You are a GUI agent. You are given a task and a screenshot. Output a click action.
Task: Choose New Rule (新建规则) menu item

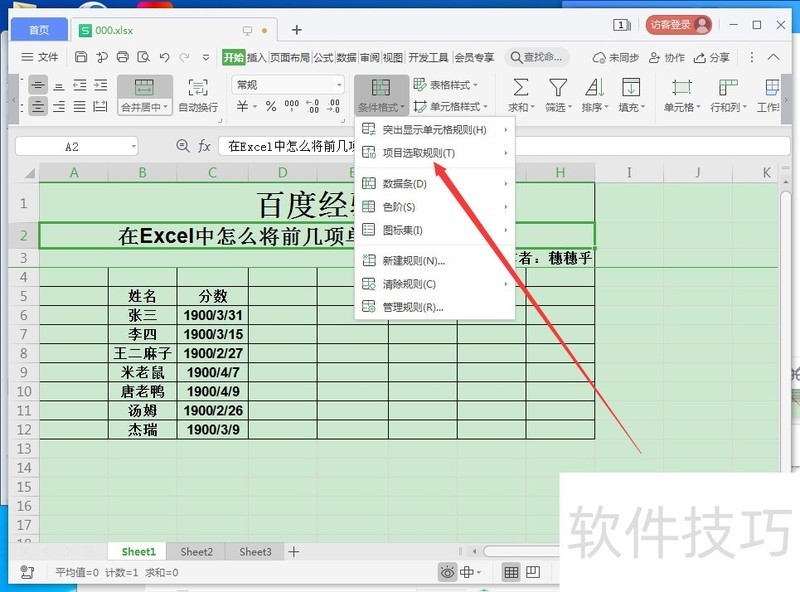tap(435, 261)
